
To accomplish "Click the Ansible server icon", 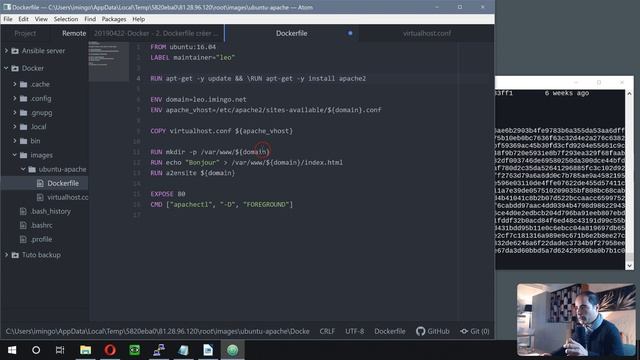I will [x=15, y=51].
